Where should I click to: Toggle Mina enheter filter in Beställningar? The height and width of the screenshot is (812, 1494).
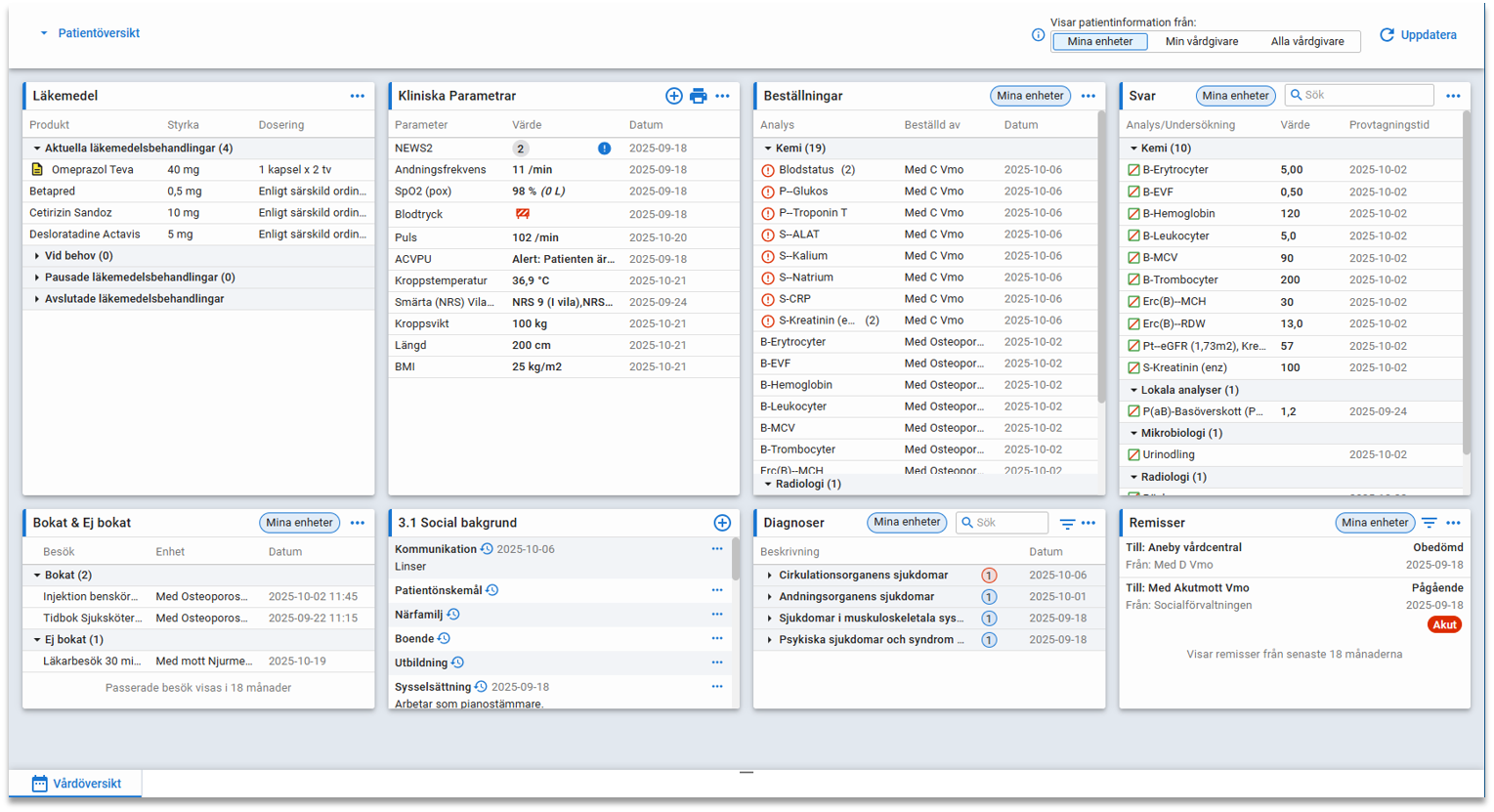tap(1030, 96)
